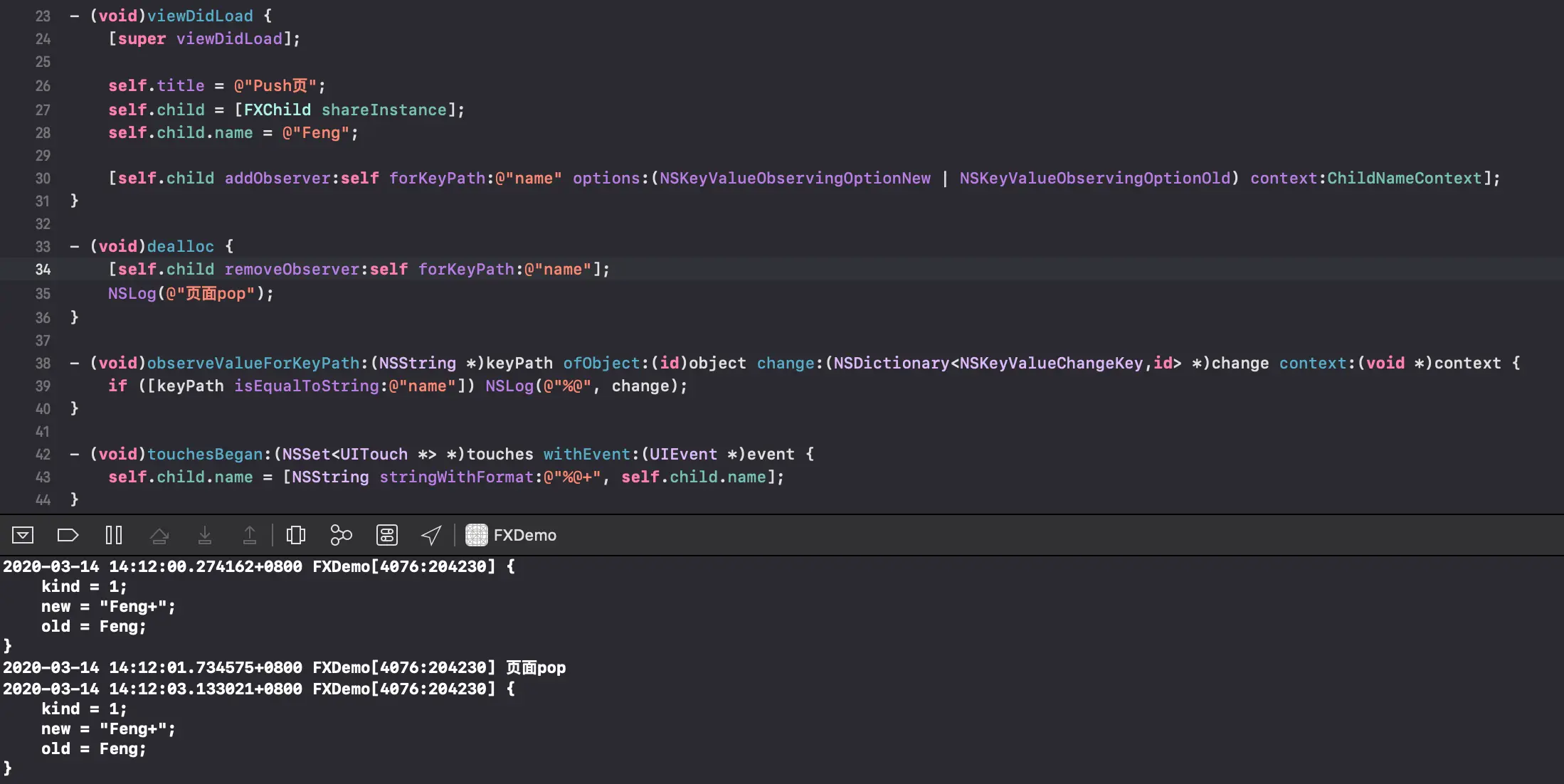
Task: Click the observeValueForKeyPath method name
Action: (253, 363)
